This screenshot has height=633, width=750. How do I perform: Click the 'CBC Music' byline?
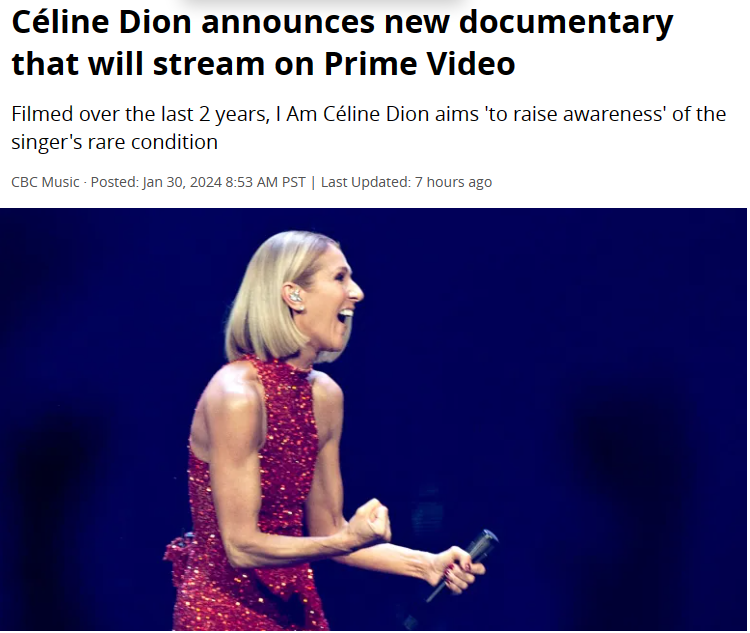[45, 182]
